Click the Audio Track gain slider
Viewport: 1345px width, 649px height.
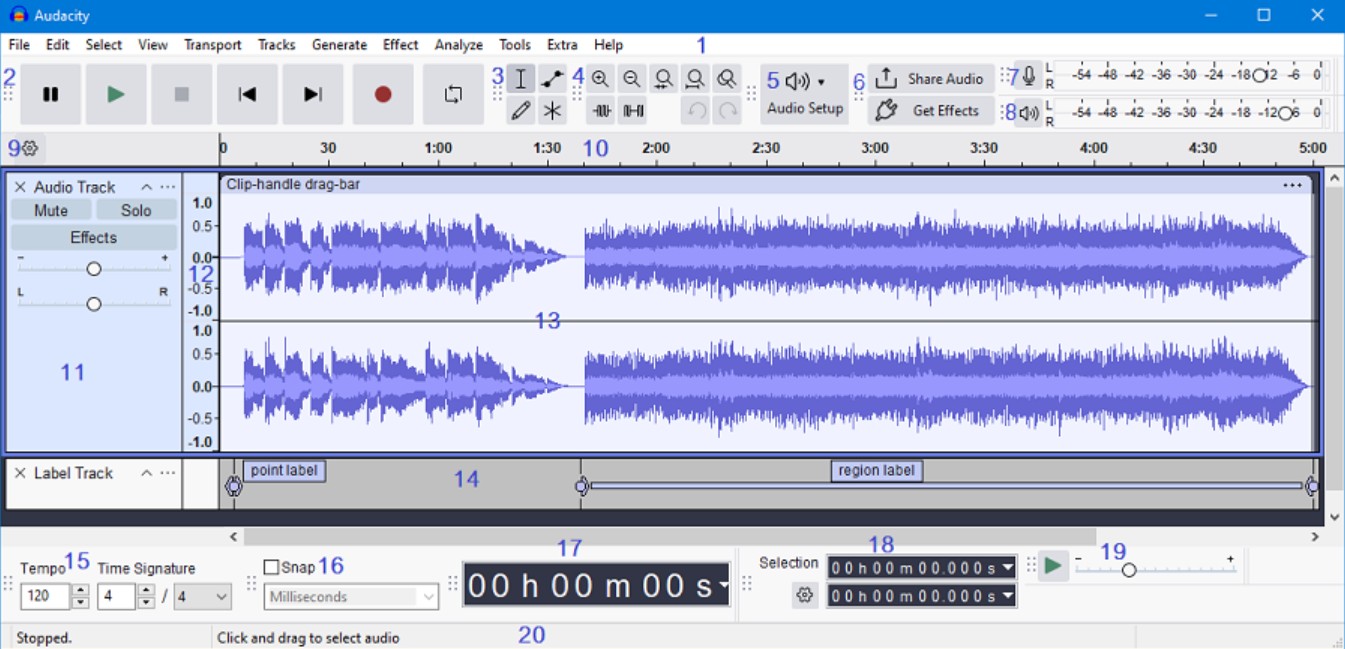tap(94, 269)
